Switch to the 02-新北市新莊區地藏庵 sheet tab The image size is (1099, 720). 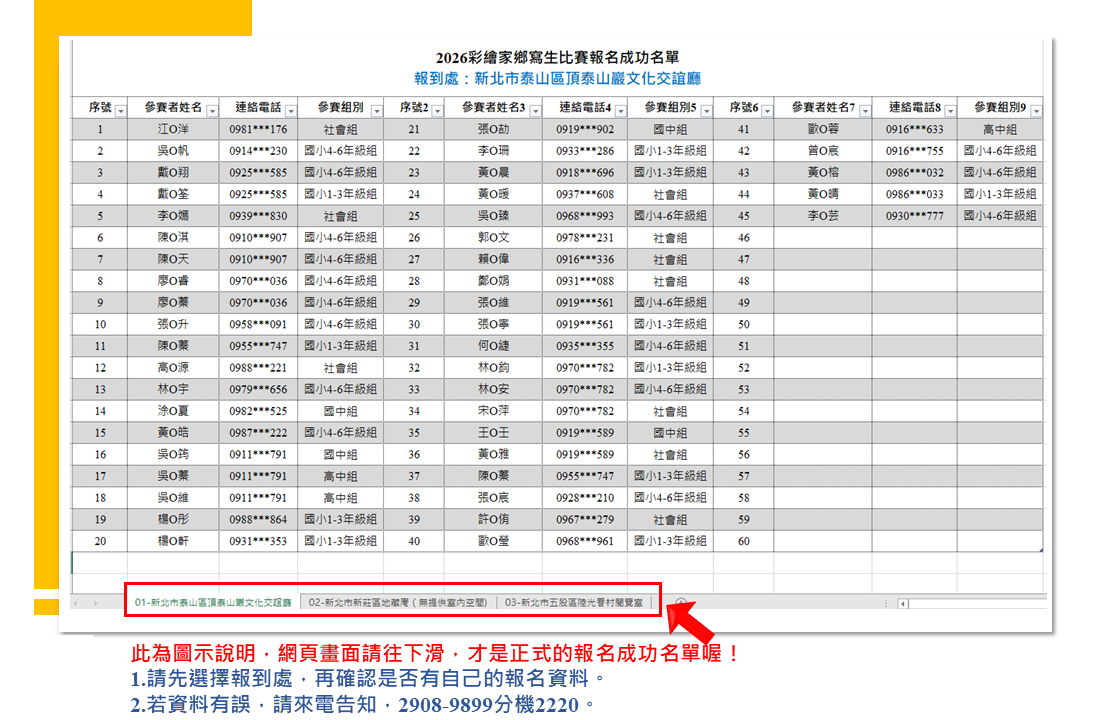398,603
